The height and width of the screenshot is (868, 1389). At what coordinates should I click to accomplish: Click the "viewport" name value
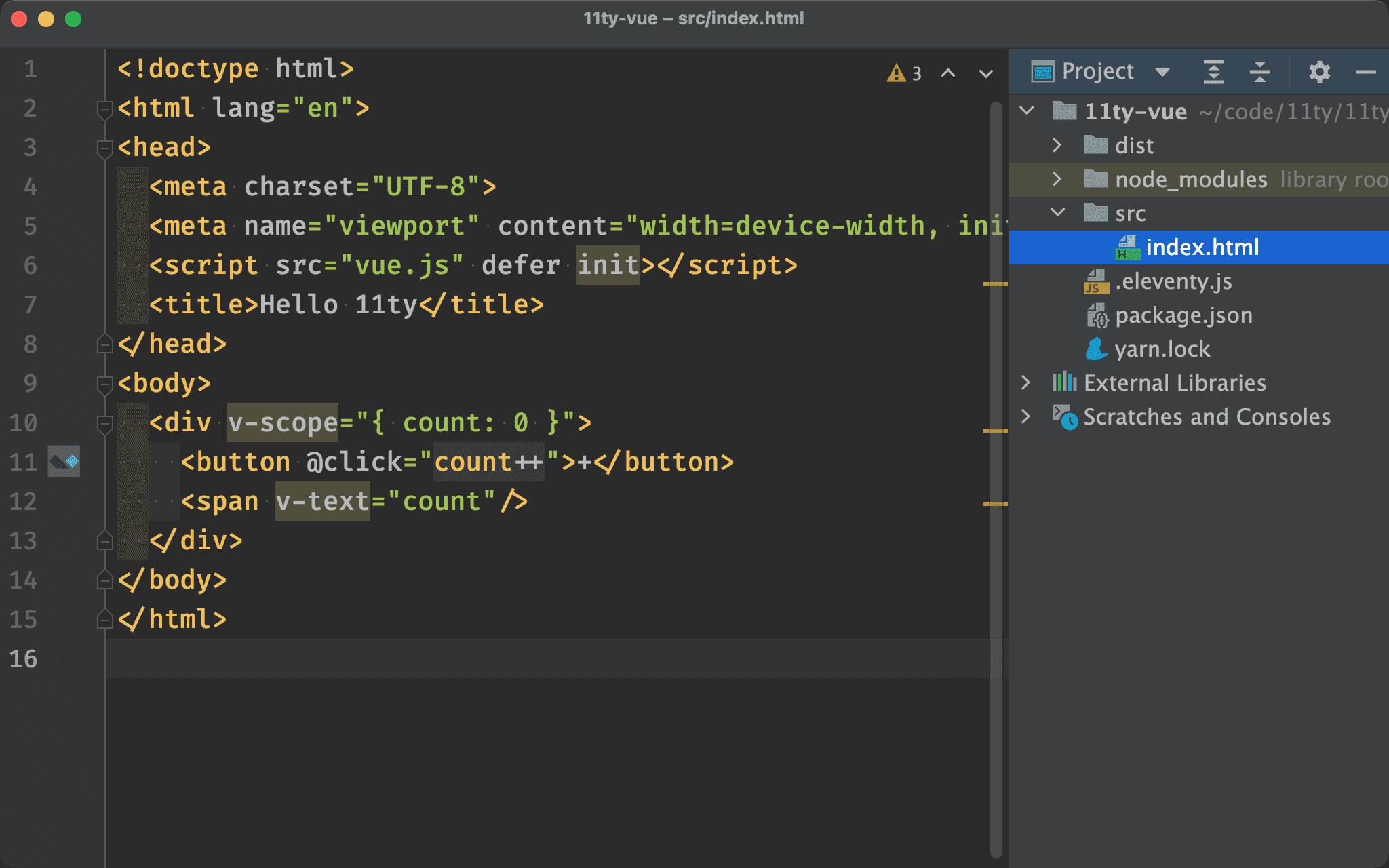pyautogui.click(x=402, y=225)
